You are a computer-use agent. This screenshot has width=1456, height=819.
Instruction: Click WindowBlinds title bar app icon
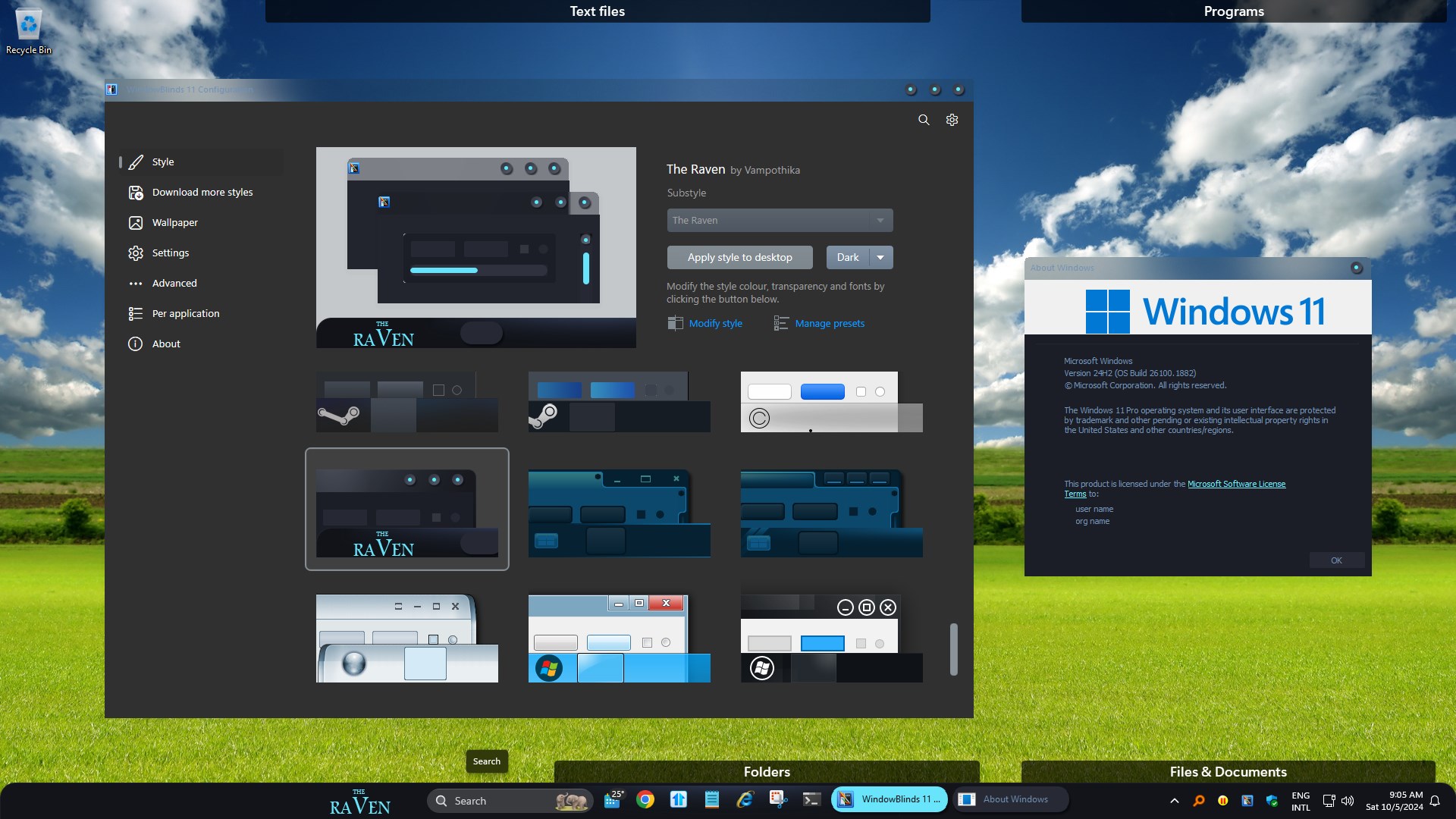point(112,89)
